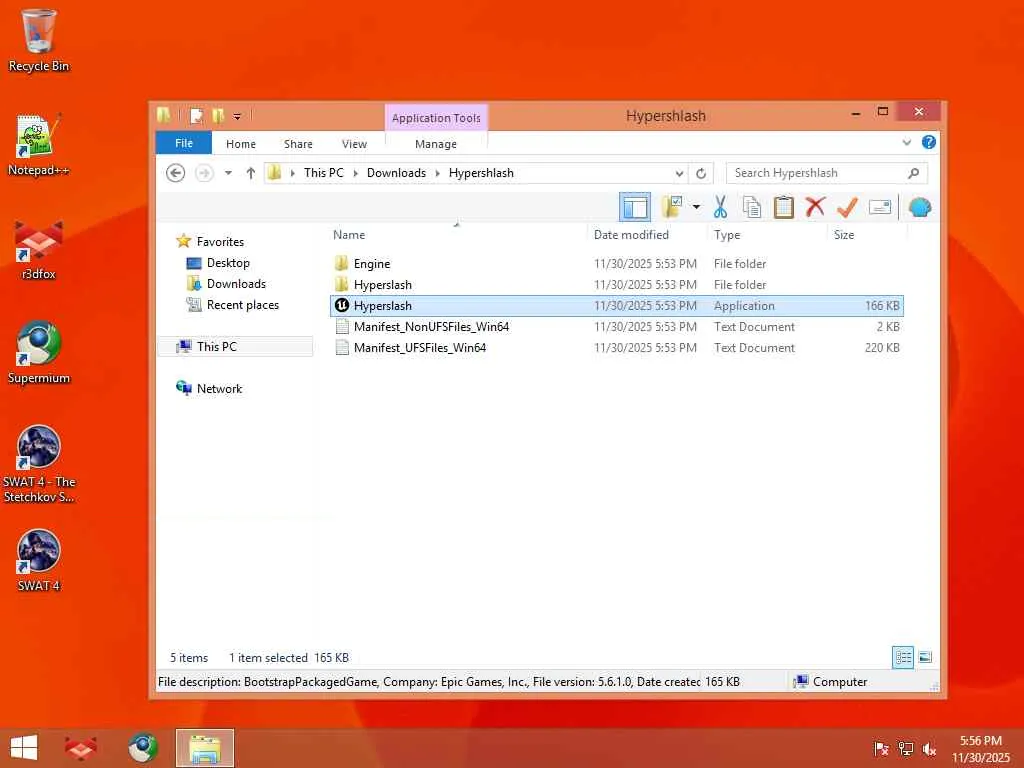1024x768 pixels.
Task: Switch to Large icons view toggle
Action: pos(925,657)
